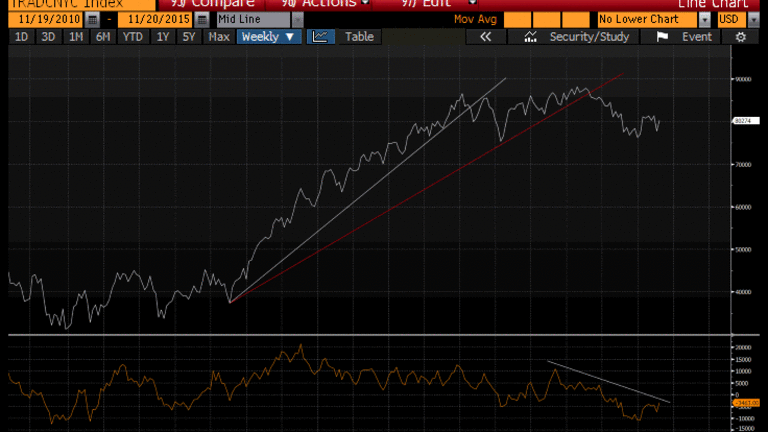Expand the Weekly periodicity dropdown
The width and height of the screenshot is (768, 432).
(269, 37)
